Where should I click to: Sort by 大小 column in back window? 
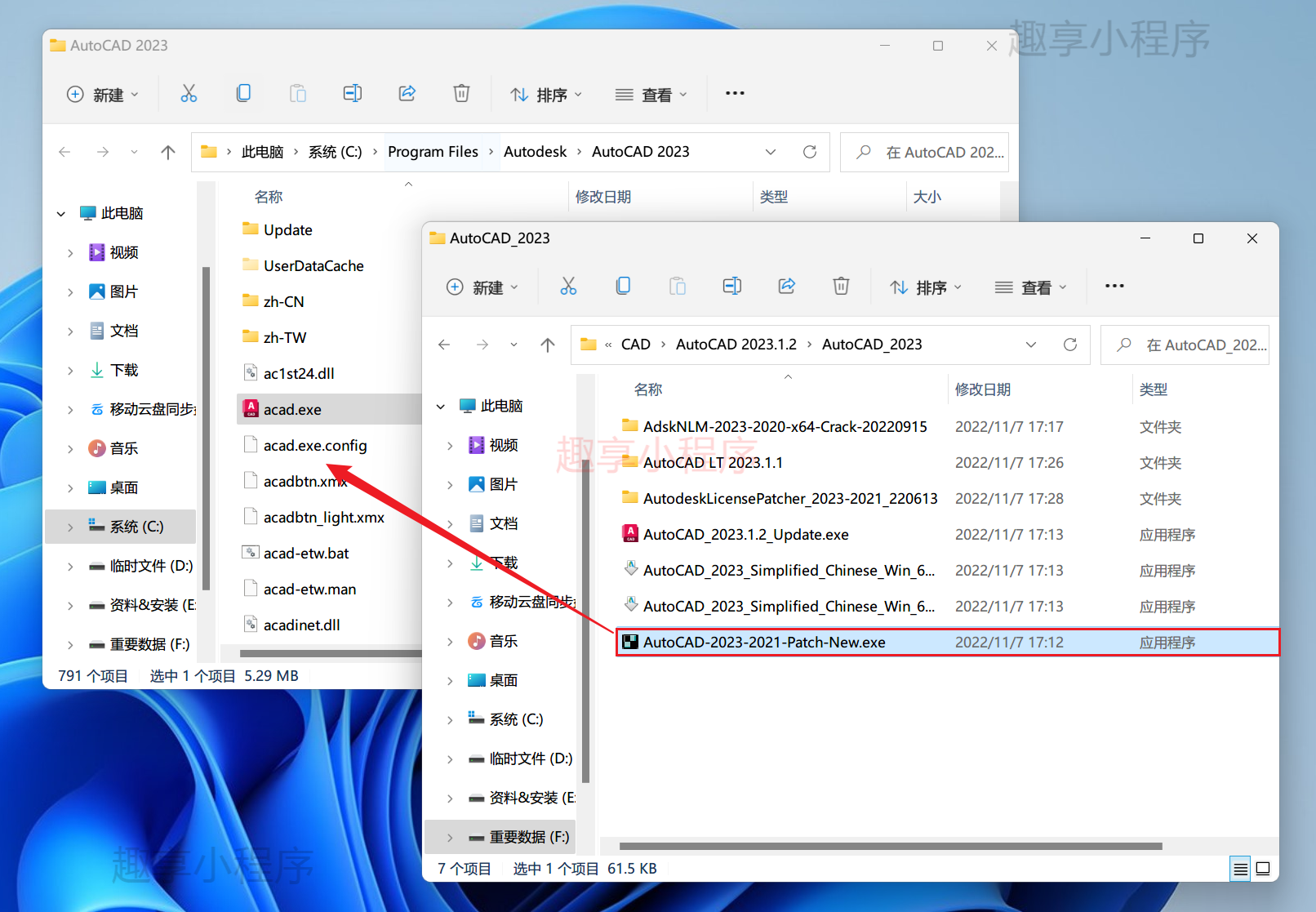pyautogui.click(x=927, y=197)
